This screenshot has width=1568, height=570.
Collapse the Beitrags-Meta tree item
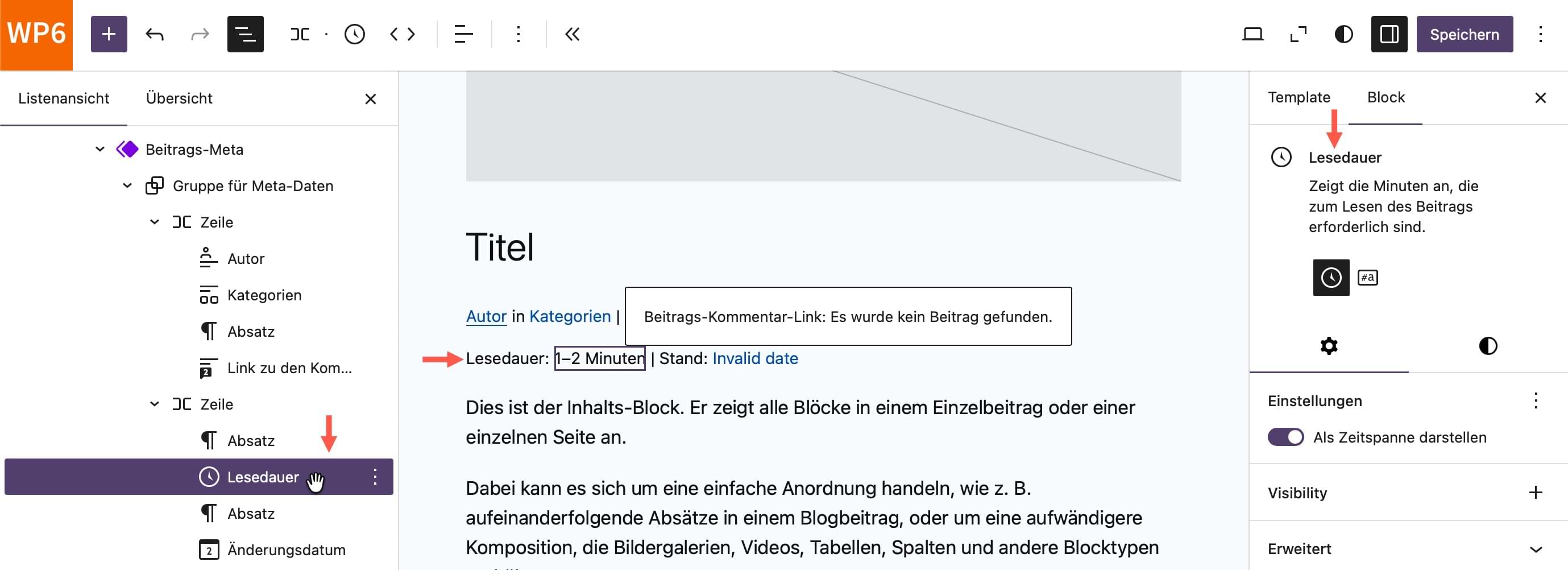[x=100, y=149]
